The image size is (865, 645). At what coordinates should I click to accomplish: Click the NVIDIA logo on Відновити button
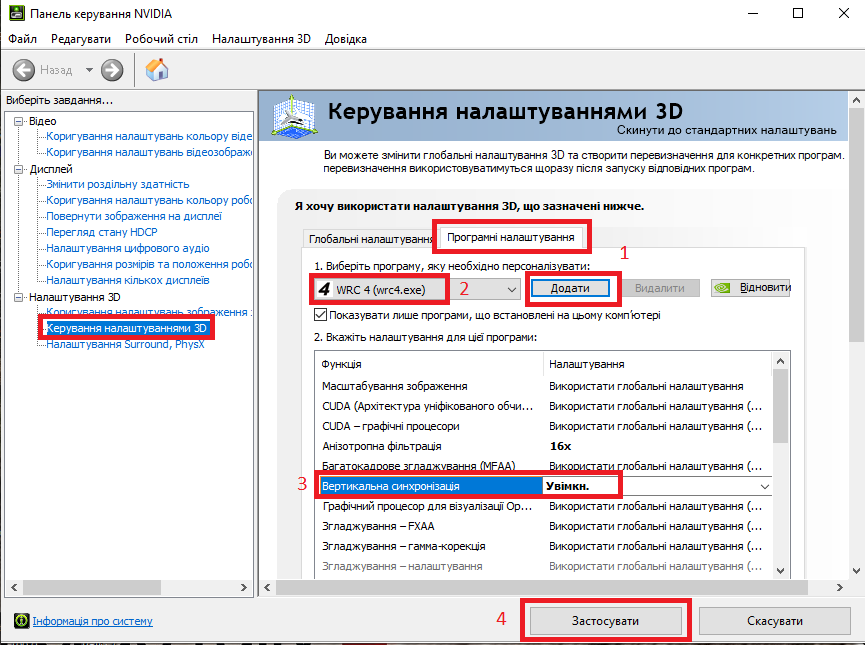pyautogui.click(x=724, y=288)
